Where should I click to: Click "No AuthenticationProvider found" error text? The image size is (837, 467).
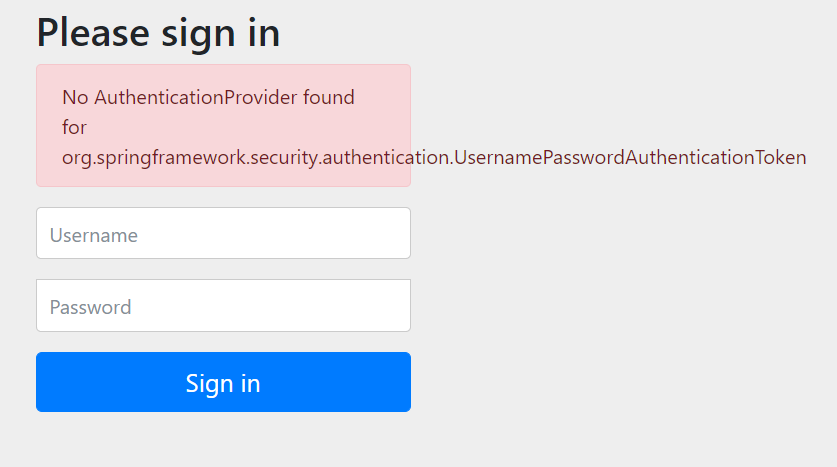click(208, 97)
